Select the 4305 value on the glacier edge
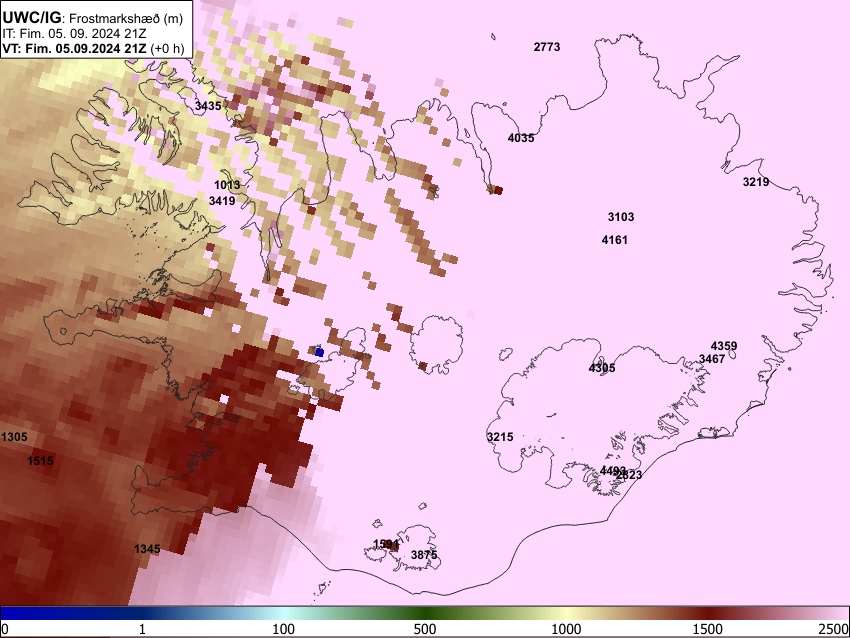The width and height of the screenshot is (850, 638). click(602, 368)
